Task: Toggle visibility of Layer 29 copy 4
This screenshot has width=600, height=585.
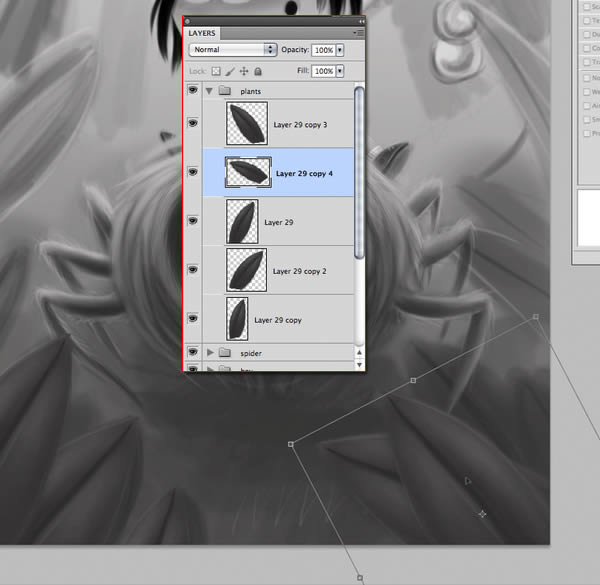Action: 193,172
